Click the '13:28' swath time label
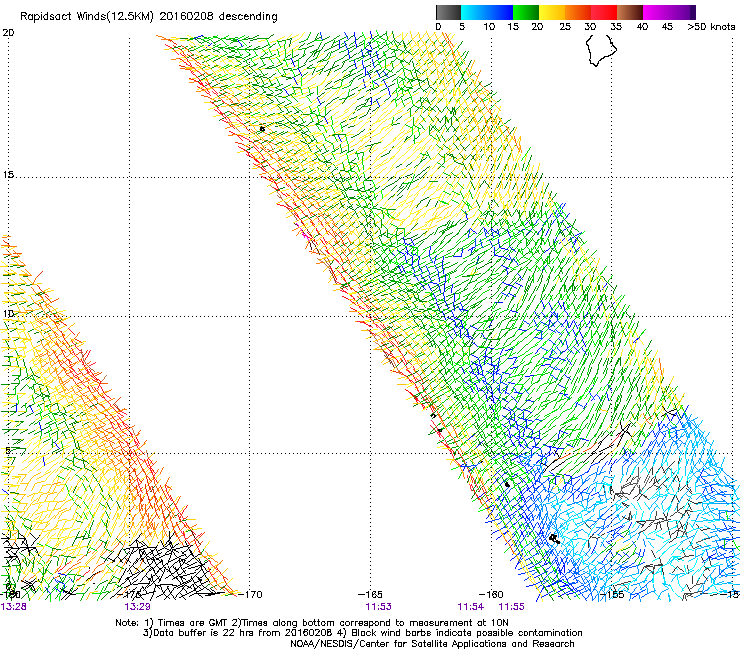The width and height of the screenshot is (740, 650). (x=14, y=607)
